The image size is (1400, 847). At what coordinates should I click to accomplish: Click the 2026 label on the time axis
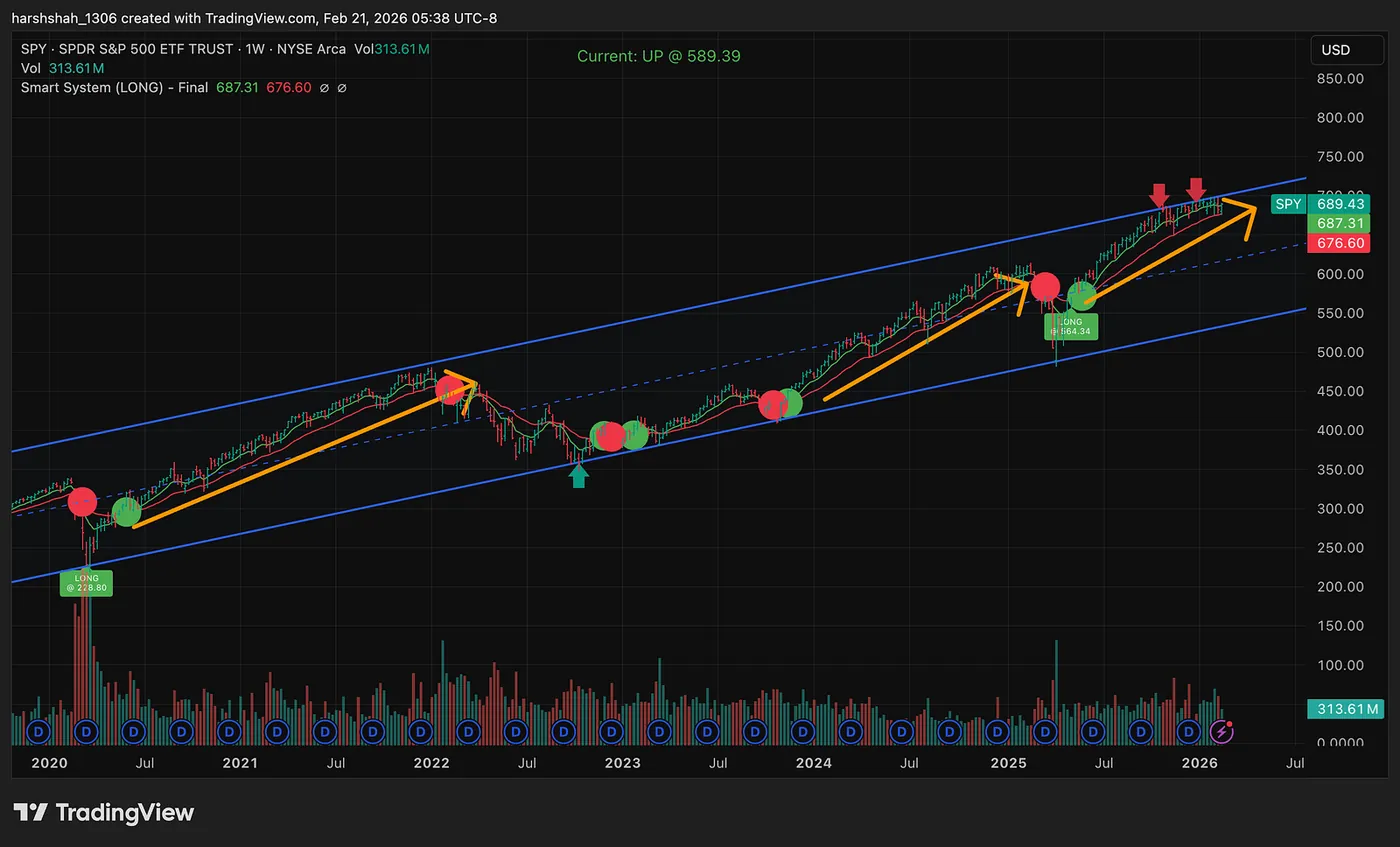1199,763
